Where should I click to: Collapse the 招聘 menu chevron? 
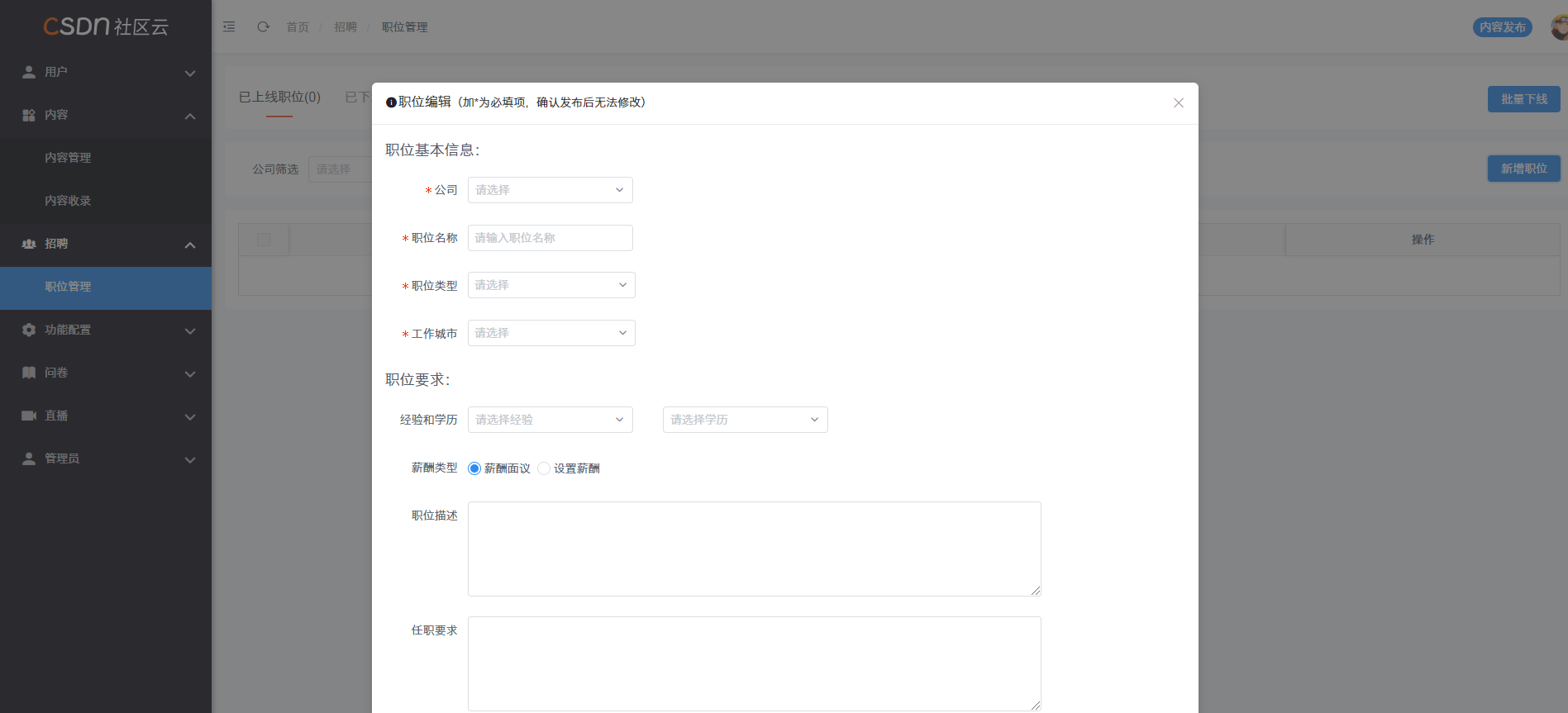(190, 245)
